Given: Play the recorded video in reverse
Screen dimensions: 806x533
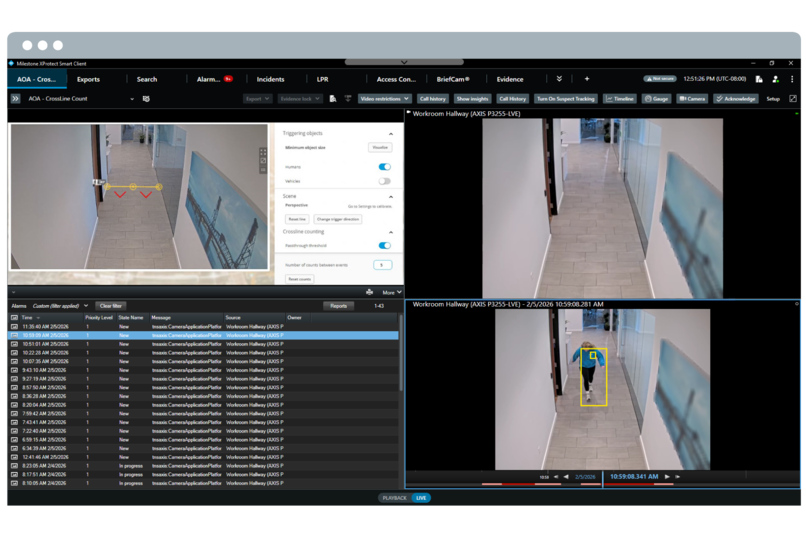Looking at the screenshot, I should point(566,477).
